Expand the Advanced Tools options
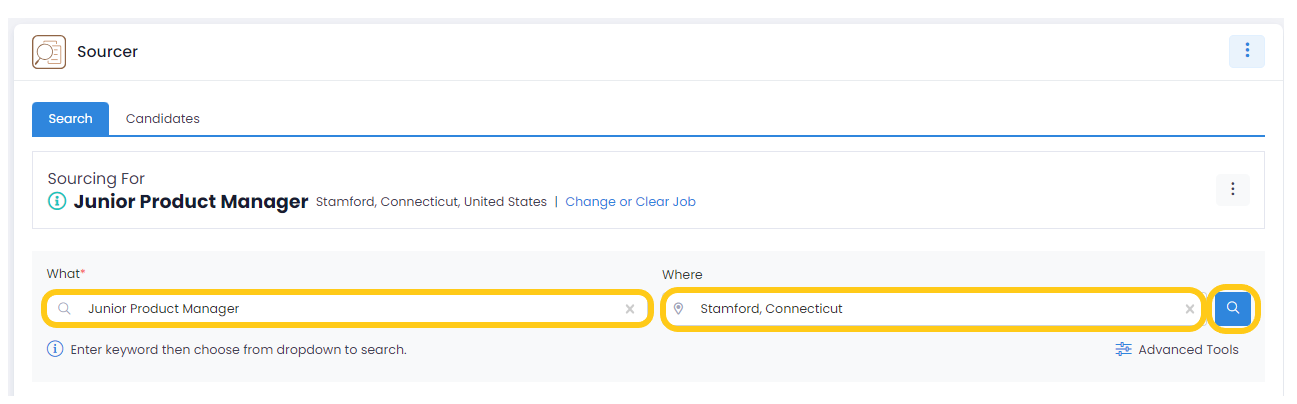The image size is (1297, 404). [1177, 350]
